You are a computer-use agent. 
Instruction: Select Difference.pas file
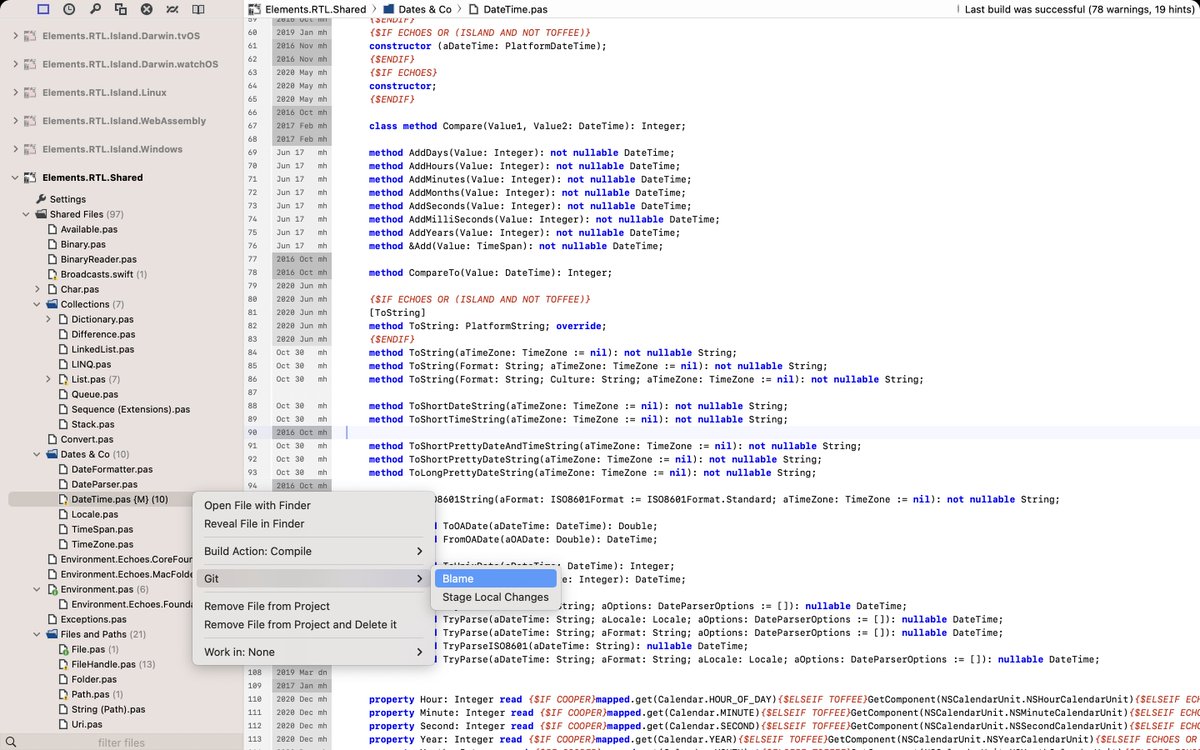[103, 334]
